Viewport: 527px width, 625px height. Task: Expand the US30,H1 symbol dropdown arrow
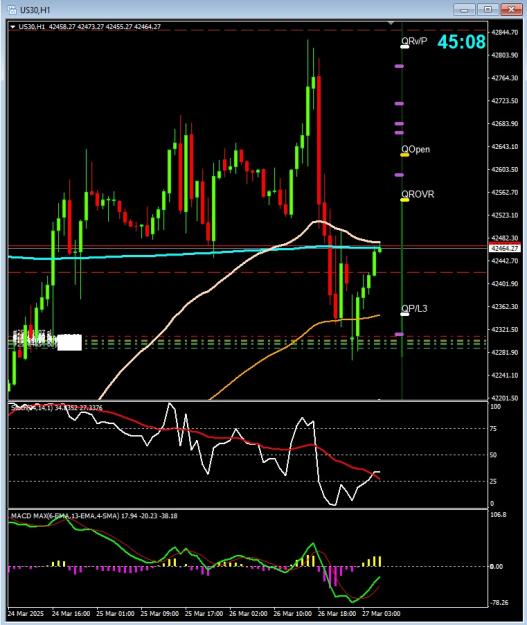click(13, 27)
